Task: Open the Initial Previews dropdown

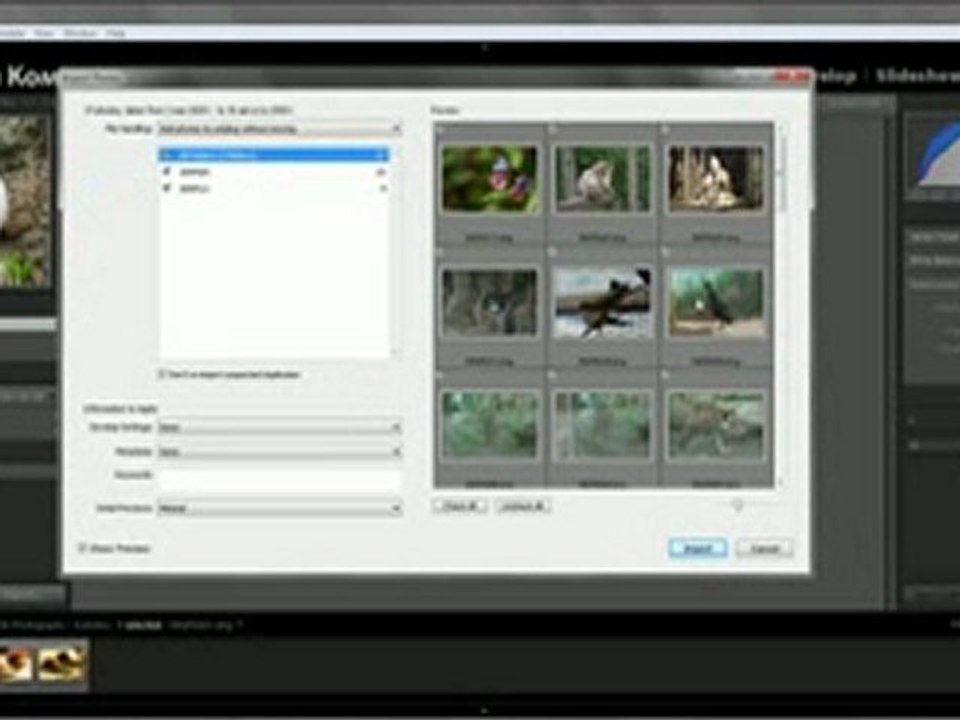Action: (279, 508)
